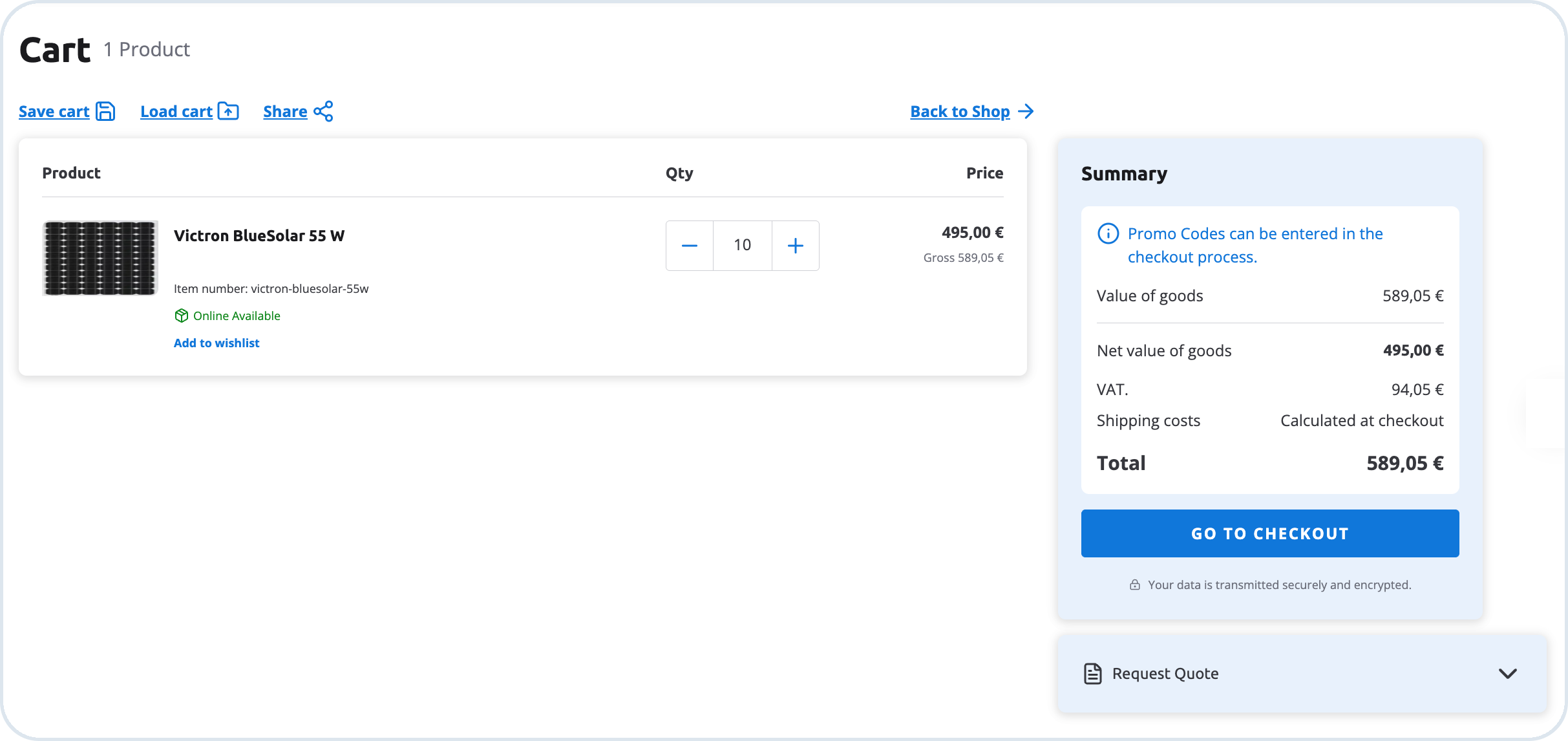Select the 495,00 € product price

(973, 232)
